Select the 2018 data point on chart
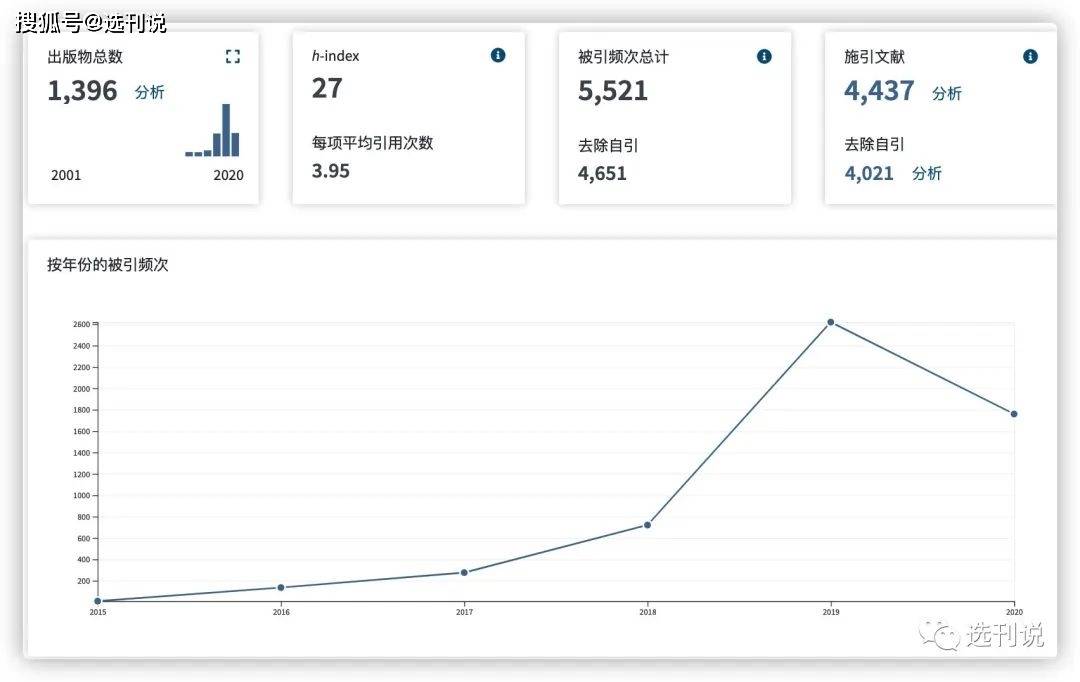1080x682 pixels. [x=647, y=525]
